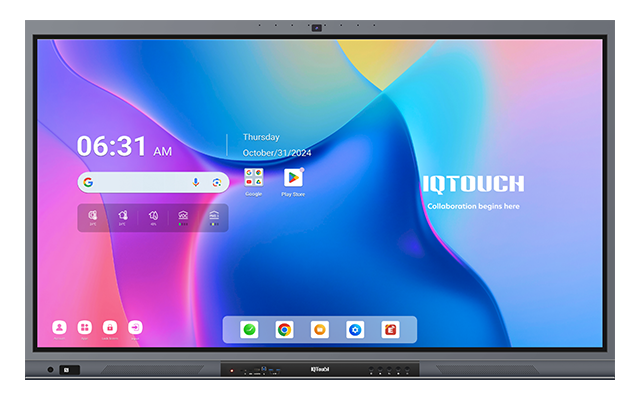Image resolution: width=640 pixels, height=400 pixels.
Task: Click the Thursday day label
Action: pos(261,137)
